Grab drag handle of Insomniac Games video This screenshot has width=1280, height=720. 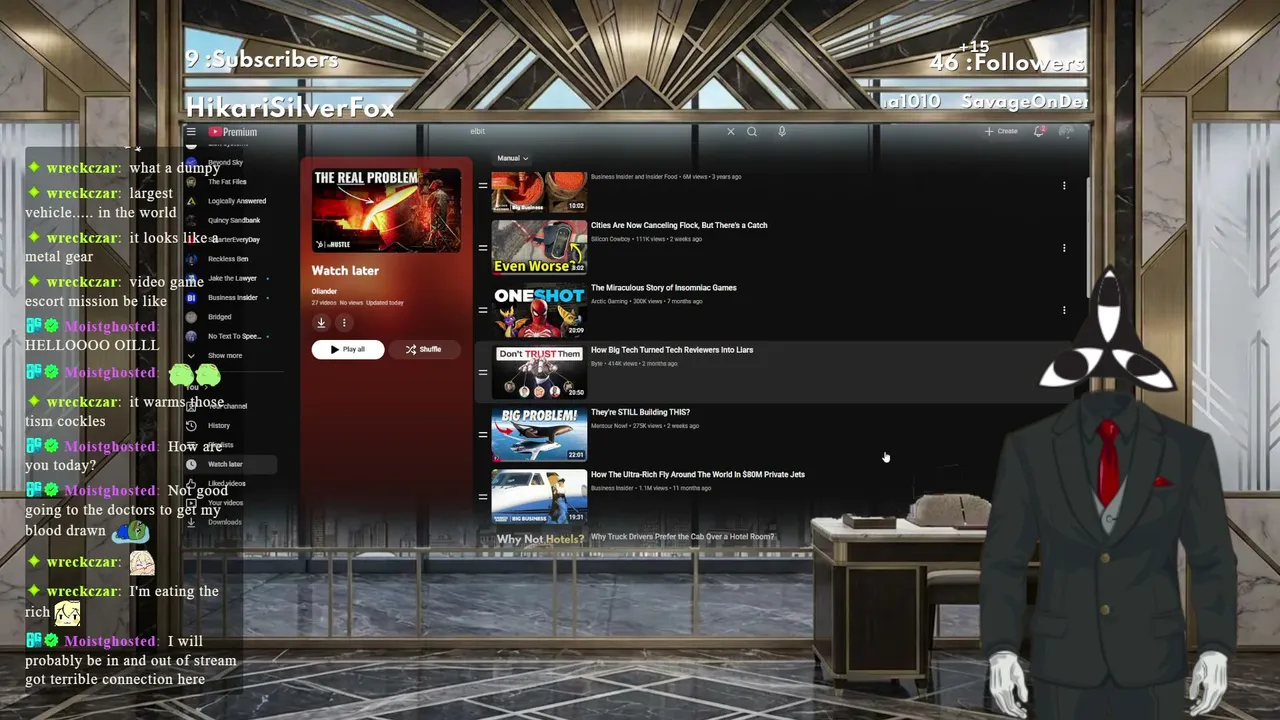[x=483, y=310]
